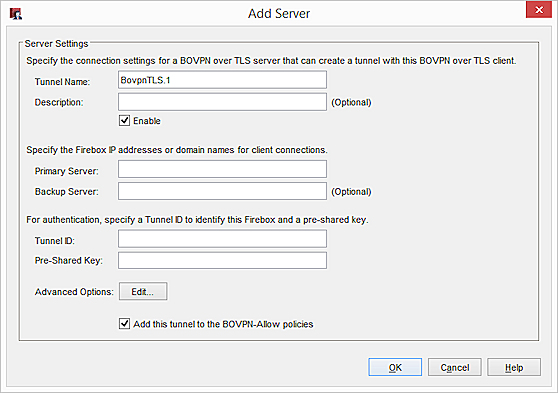Click the 'Specify the Firebox IP addresses' text
The width and height of the screenshot is (558, 393).
point(177,150)
